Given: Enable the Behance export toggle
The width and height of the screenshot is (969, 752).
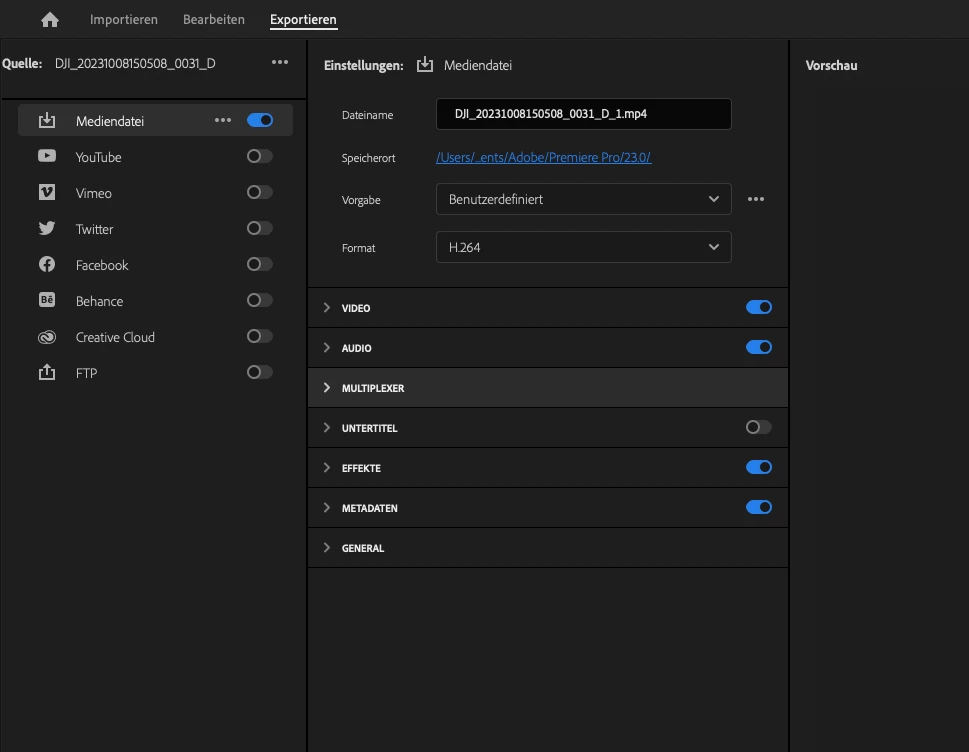Looking at the screenshot, I should 260,300.
